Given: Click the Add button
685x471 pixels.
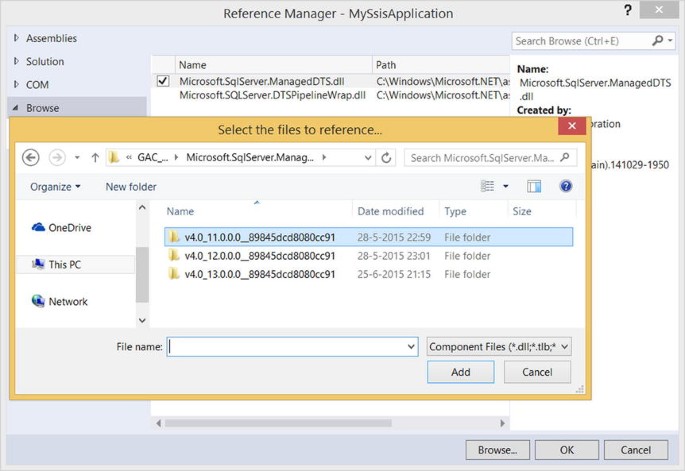Looking at the screenshot, I should 461,372.
